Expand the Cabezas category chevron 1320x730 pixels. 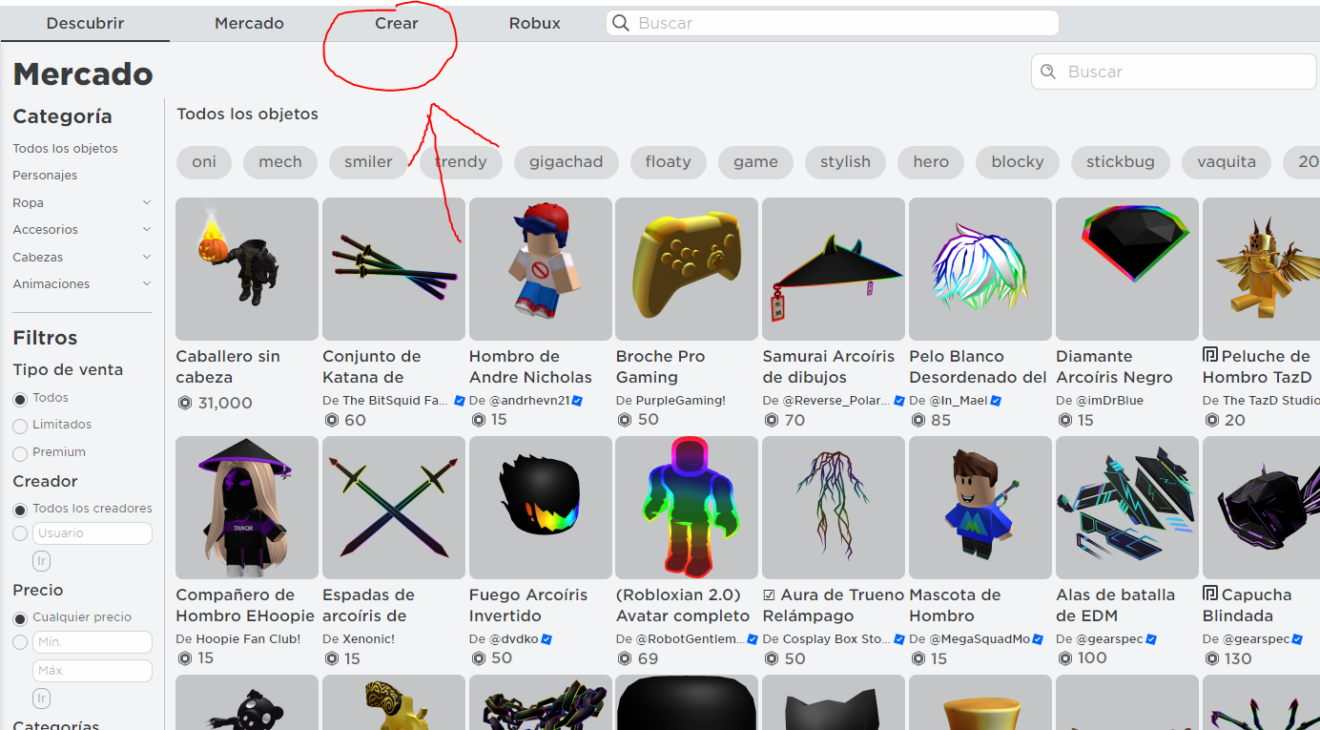[147, 257]
